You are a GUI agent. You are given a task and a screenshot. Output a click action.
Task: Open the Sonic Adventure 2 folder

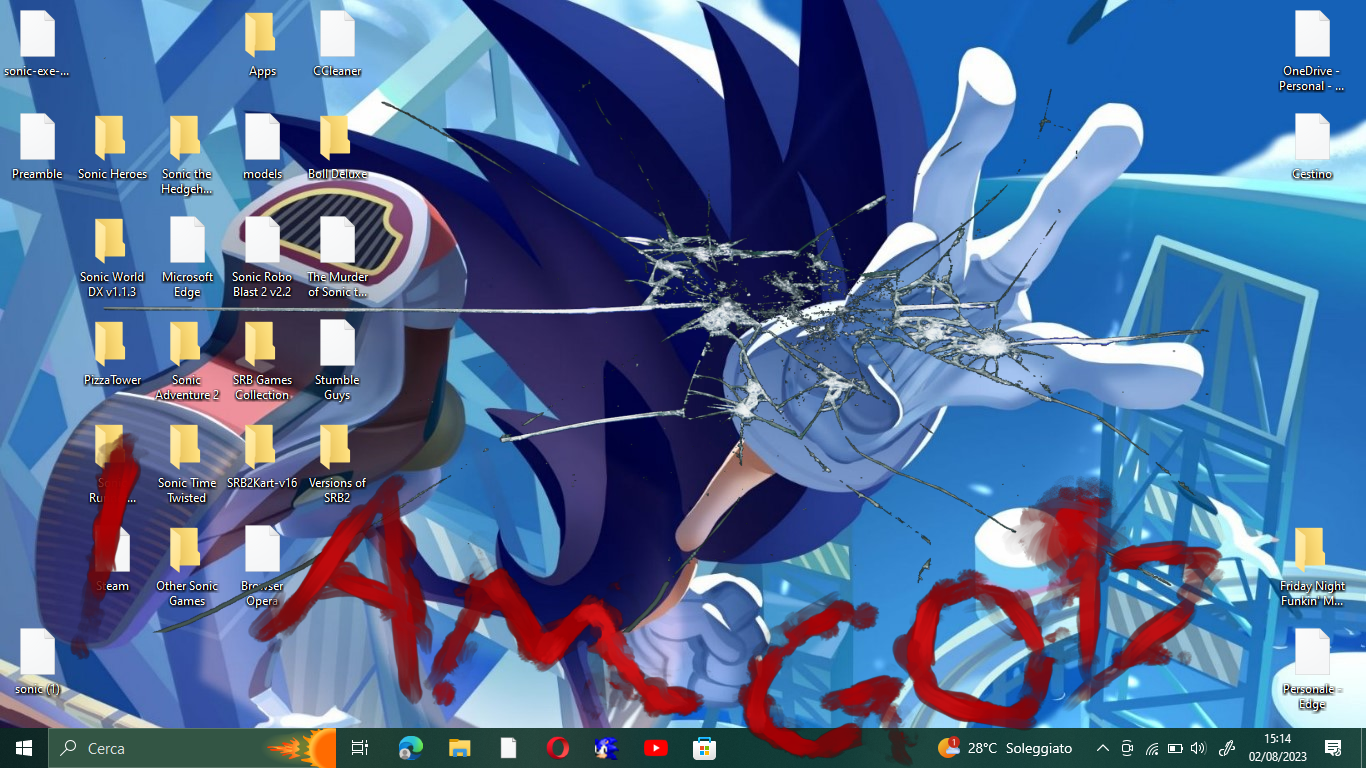[x=187, y=361]
